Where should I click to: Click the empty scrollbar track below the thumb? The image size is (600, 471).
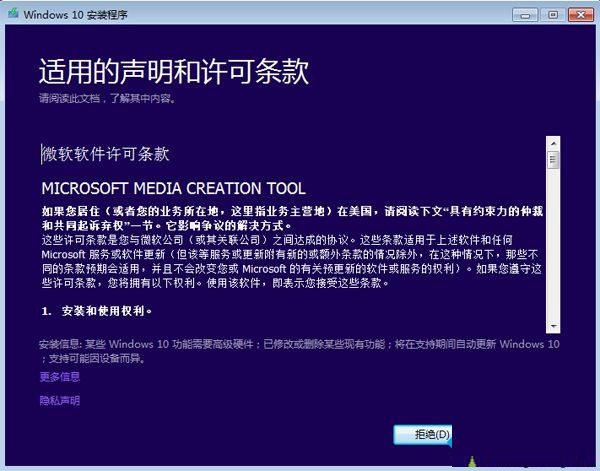click(x=552, y=250)
